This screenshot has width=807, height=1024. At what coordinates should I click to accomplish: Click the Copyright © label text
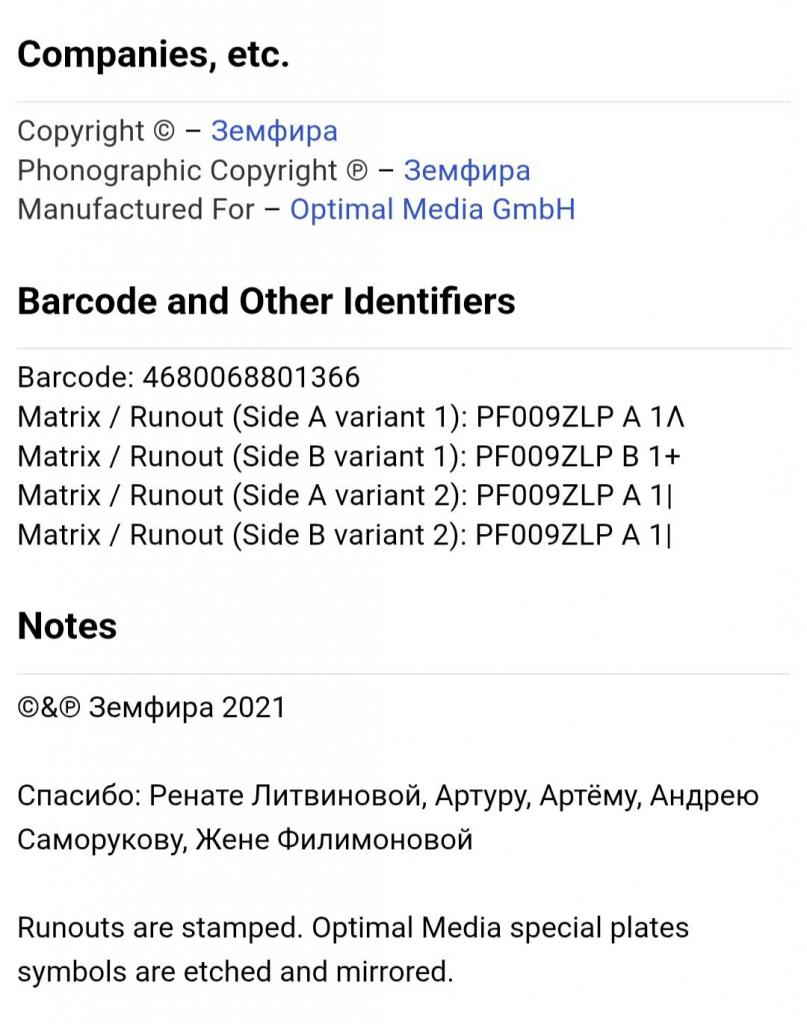96,131
